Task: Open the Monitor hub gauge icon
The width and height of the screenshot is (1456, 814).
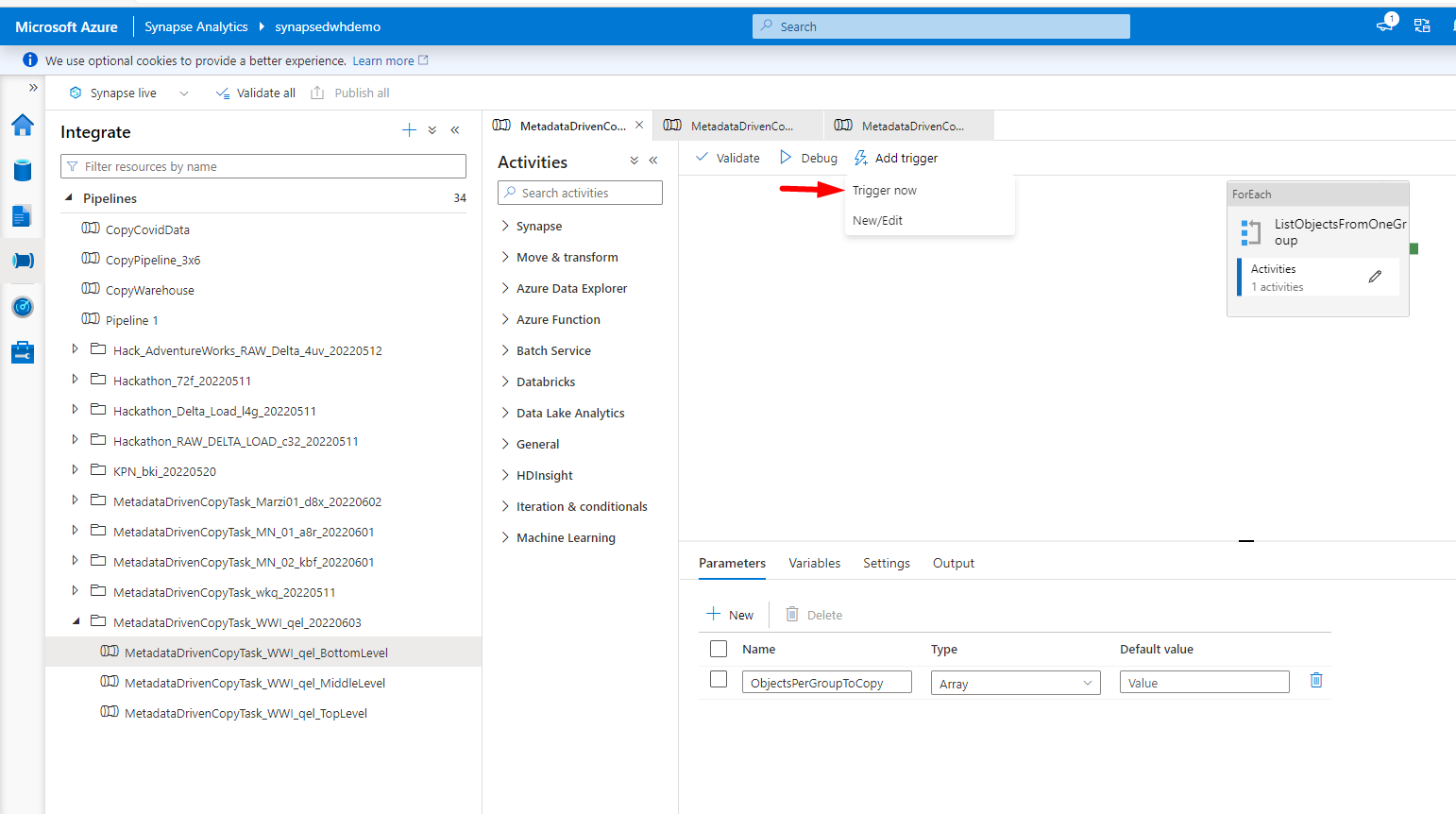Action: pyautogui.click(x=22, y=306)
